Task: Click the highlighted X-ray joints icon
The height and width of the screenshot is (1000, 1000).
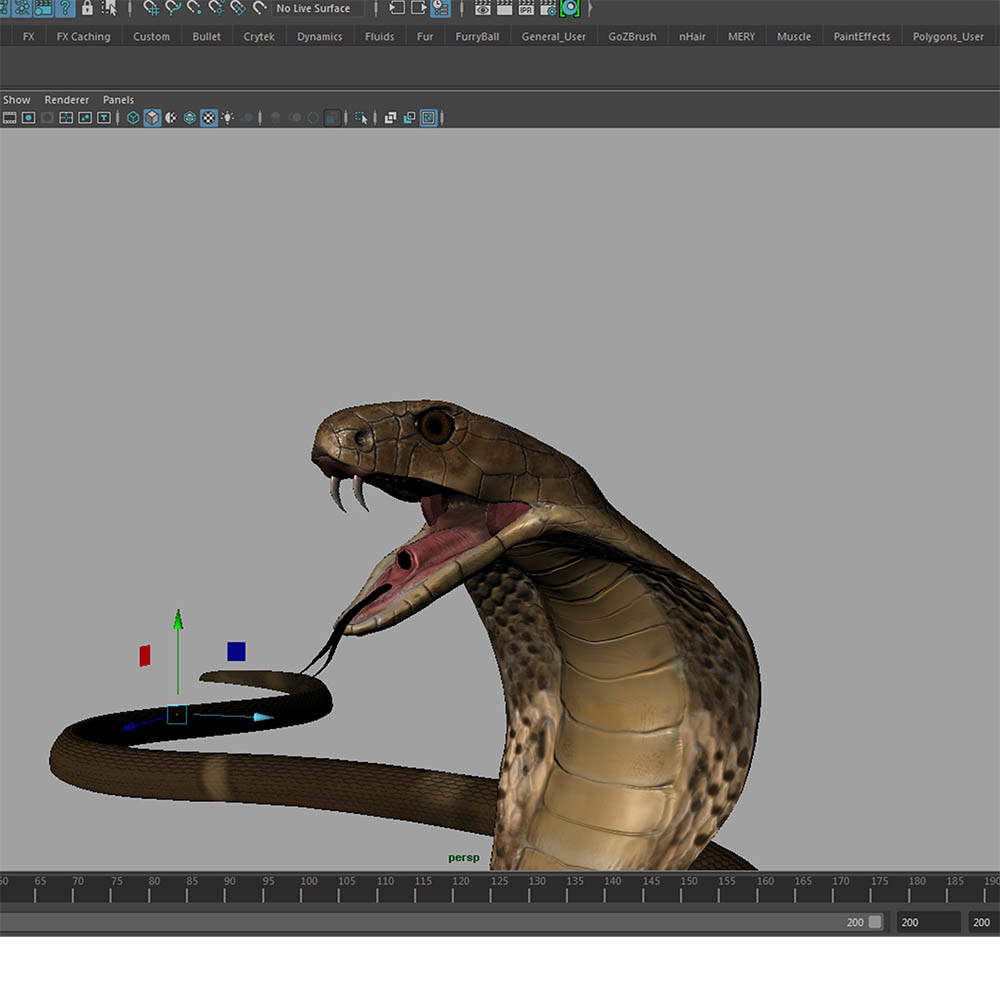Action: pyautogui.click(x=429, y=117)
